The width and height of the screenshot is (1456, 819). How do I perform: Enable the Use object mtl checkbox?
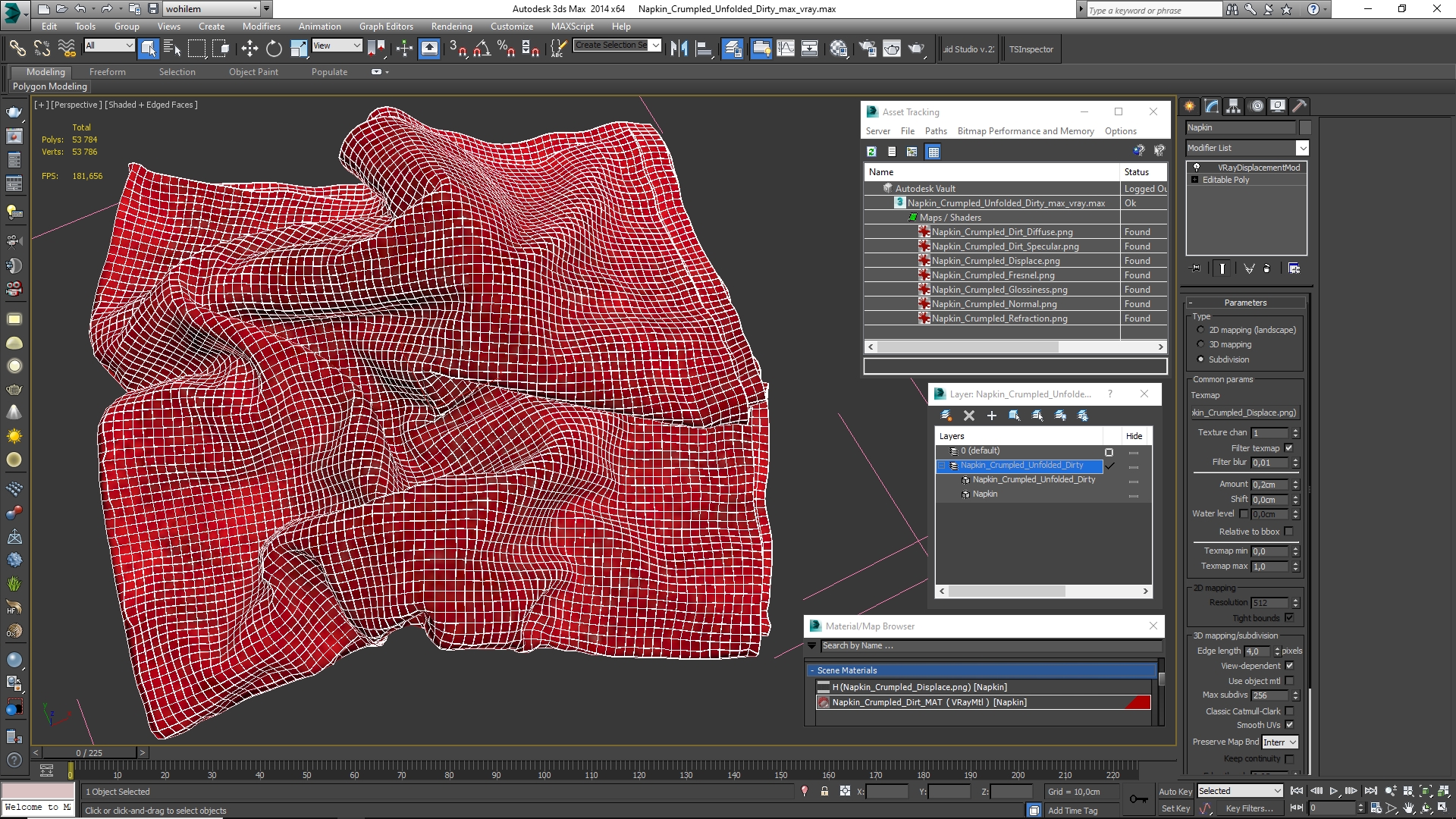tap(1289, 681)
